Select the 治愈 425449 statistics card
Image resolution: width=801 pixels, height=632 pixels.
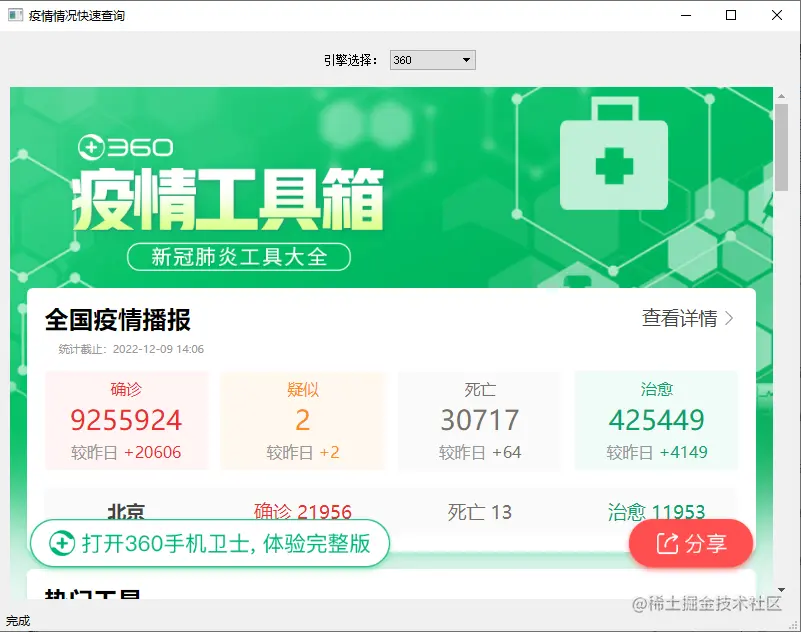(x=656, y=420)
